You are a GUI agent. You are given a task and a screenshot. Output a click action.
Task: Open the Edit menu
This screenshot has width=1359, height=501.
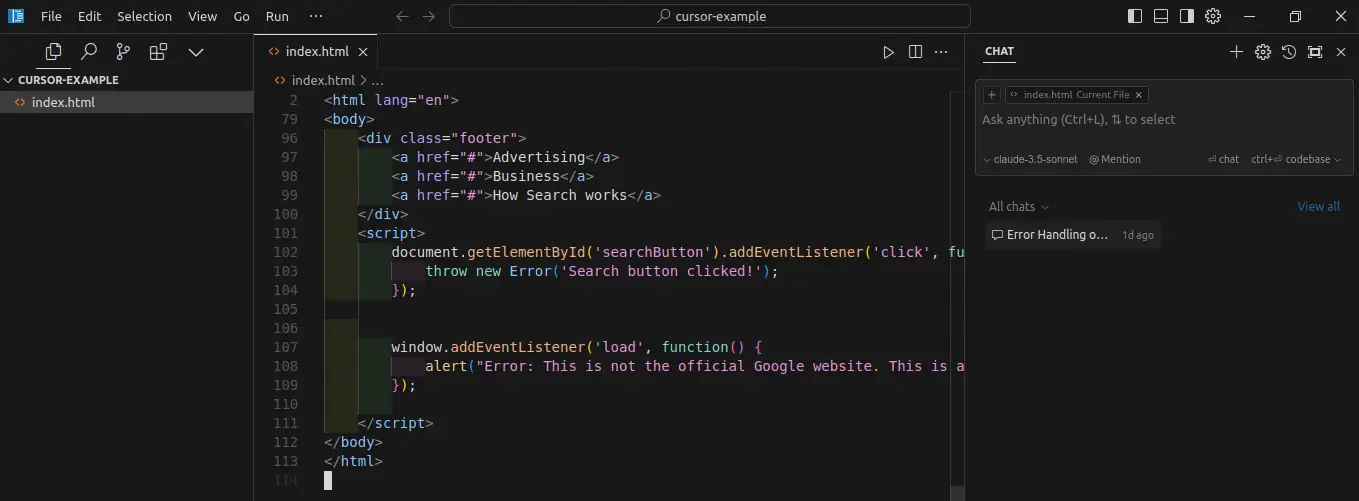(x=90, y=16)
